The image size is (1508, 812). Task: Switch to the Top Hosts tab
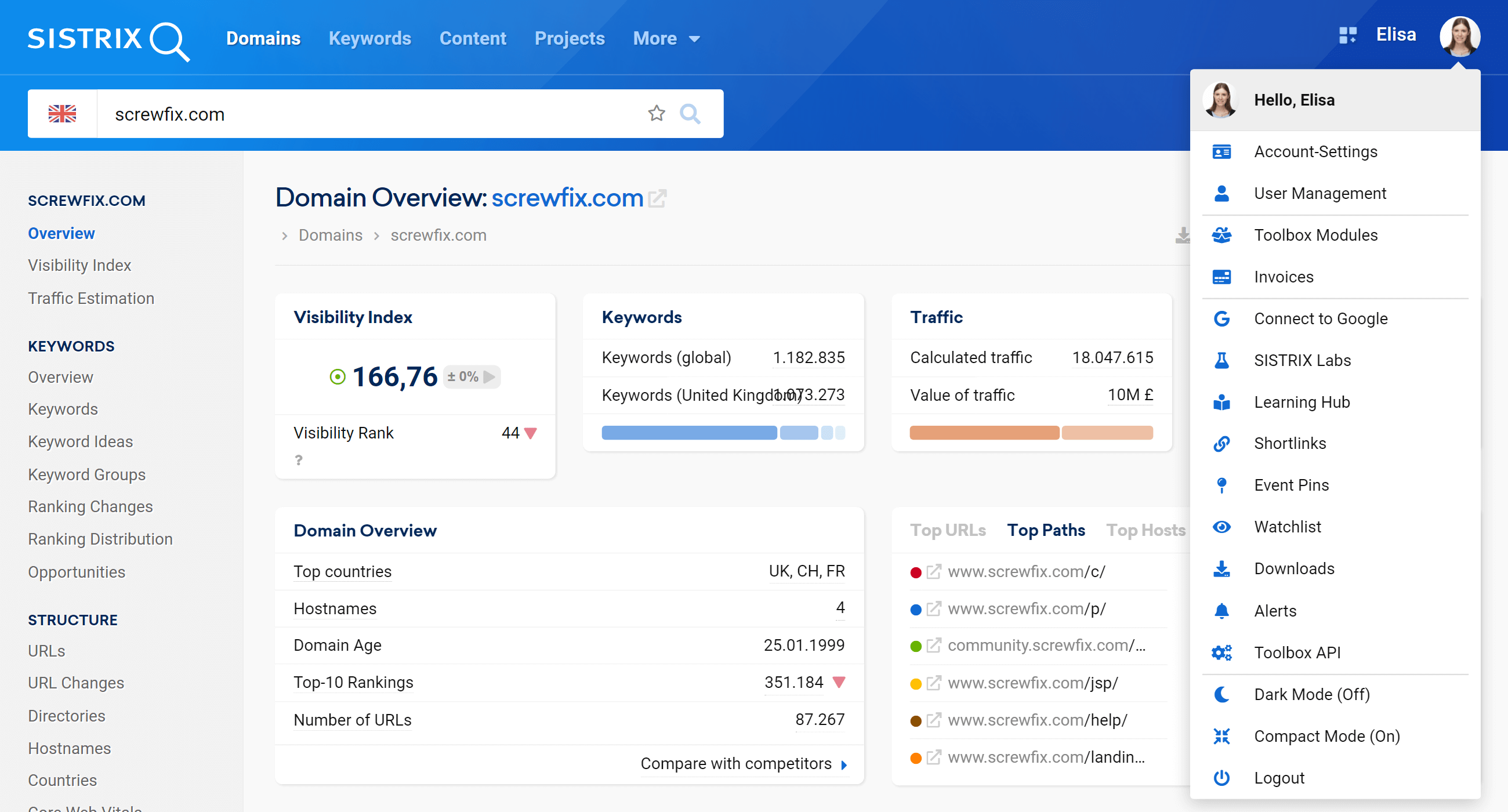pyautogui.click(x=1145, y=530)
